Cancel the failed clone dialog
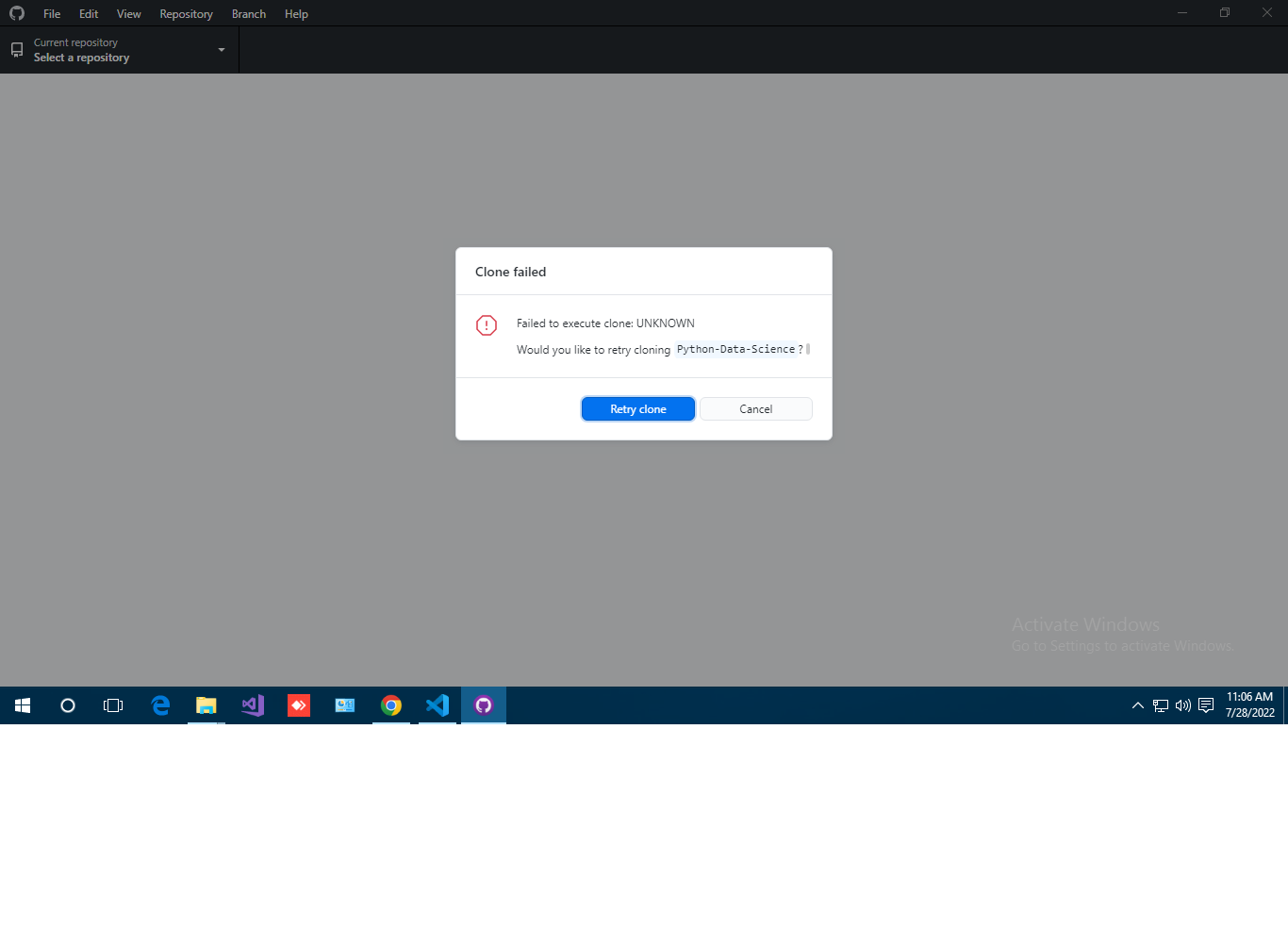 point(755,408)
